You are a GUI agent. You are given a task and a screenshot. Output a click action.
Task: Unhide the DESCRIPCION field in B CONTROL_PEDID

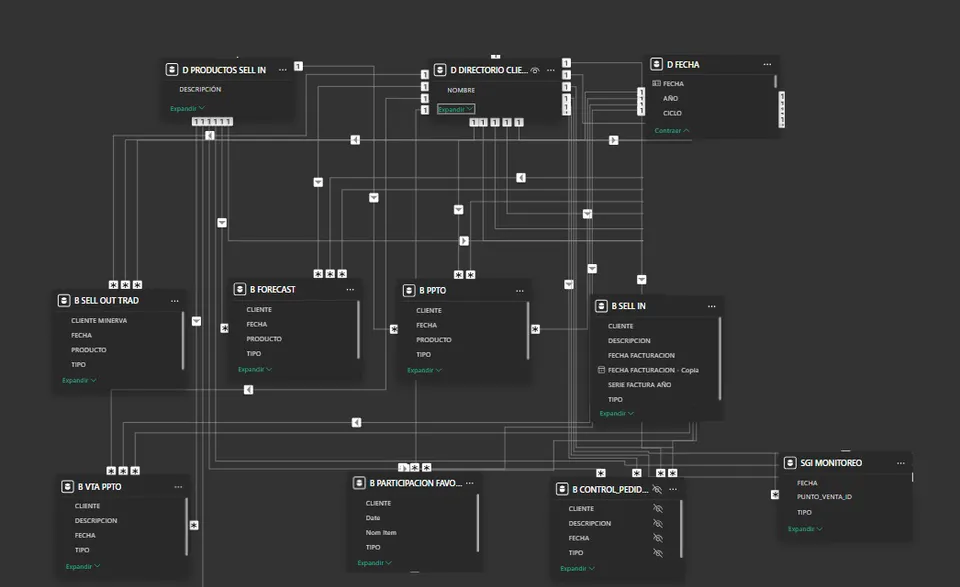(x=658, y=523)
